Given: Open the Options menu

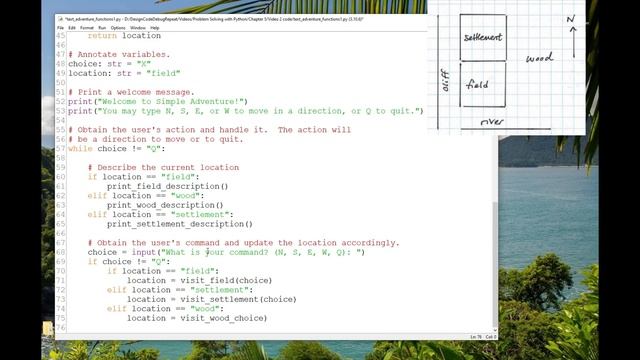Looking at the screenshot, I should [x=118, y=28].
